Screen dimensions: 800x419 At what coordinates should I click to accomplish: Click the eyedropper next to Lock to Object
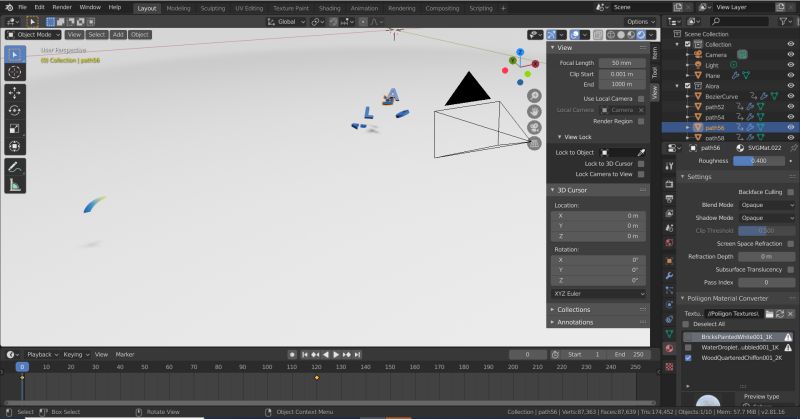point(641,152)
